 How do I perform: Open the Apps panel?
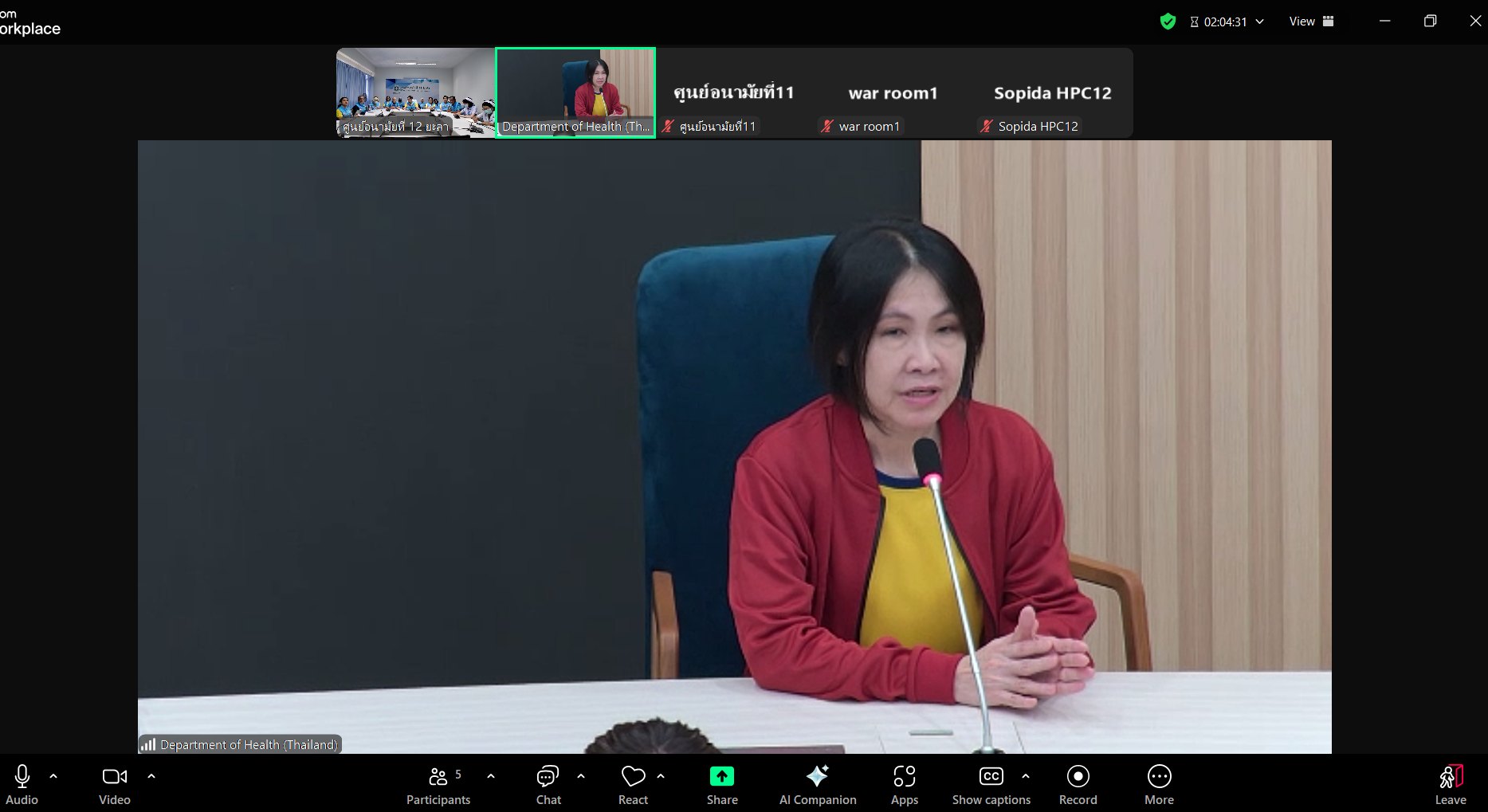coord(905,785)
